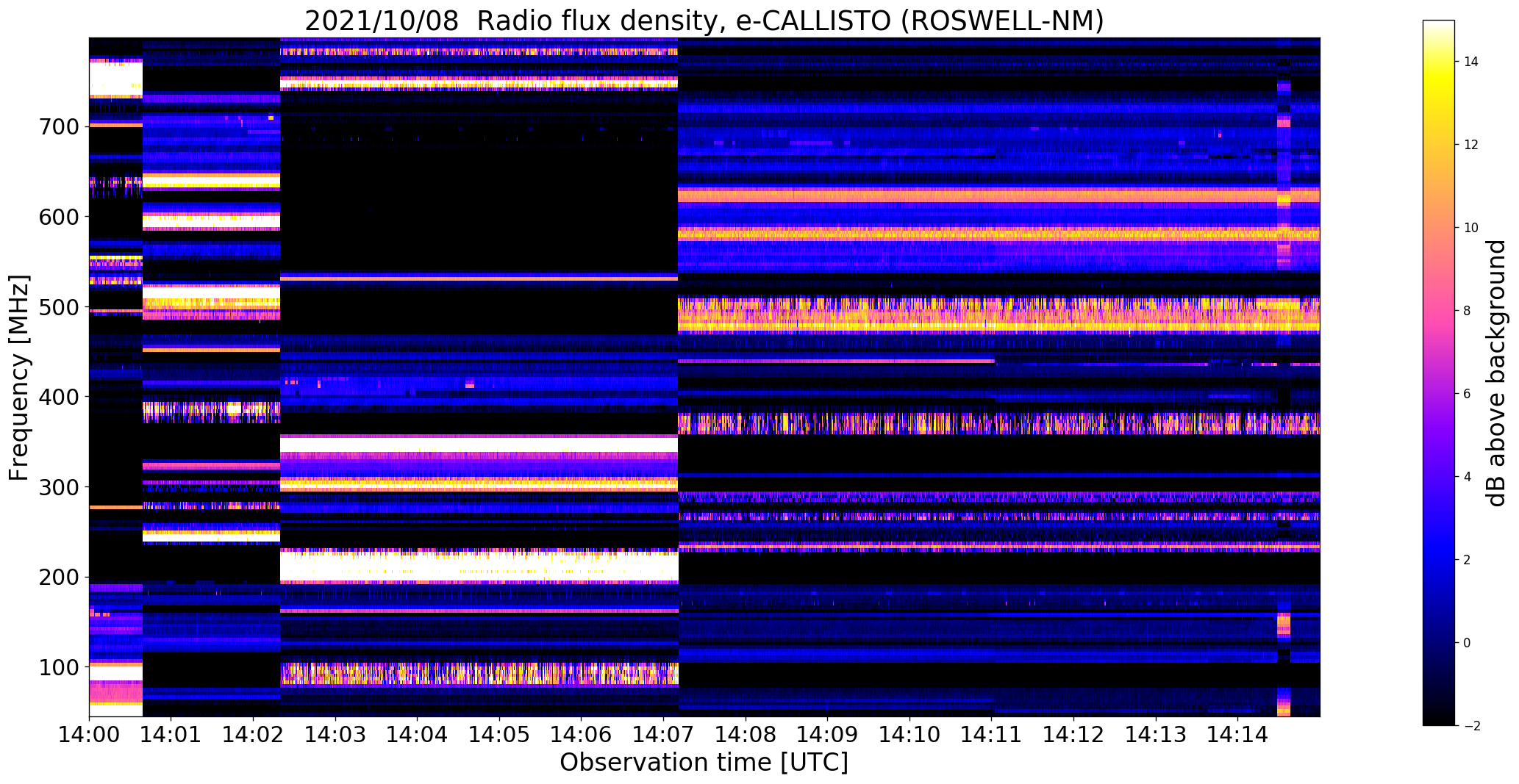Click the 200 MHz frequency tick label
1519x784 pixels.
[x=57, y=578]
